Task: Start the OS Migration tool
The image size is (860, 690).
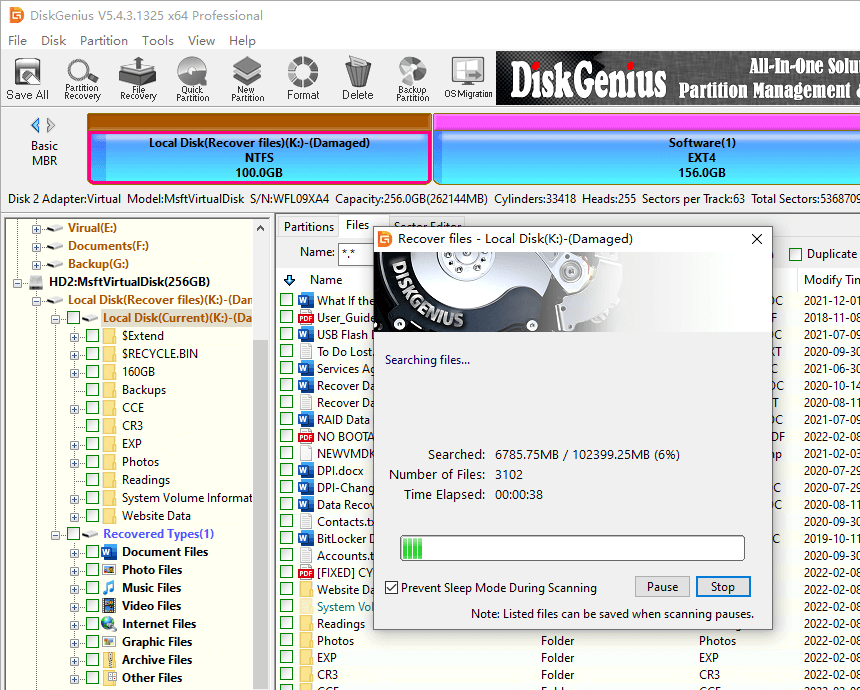Action: (x=468, y=78)
